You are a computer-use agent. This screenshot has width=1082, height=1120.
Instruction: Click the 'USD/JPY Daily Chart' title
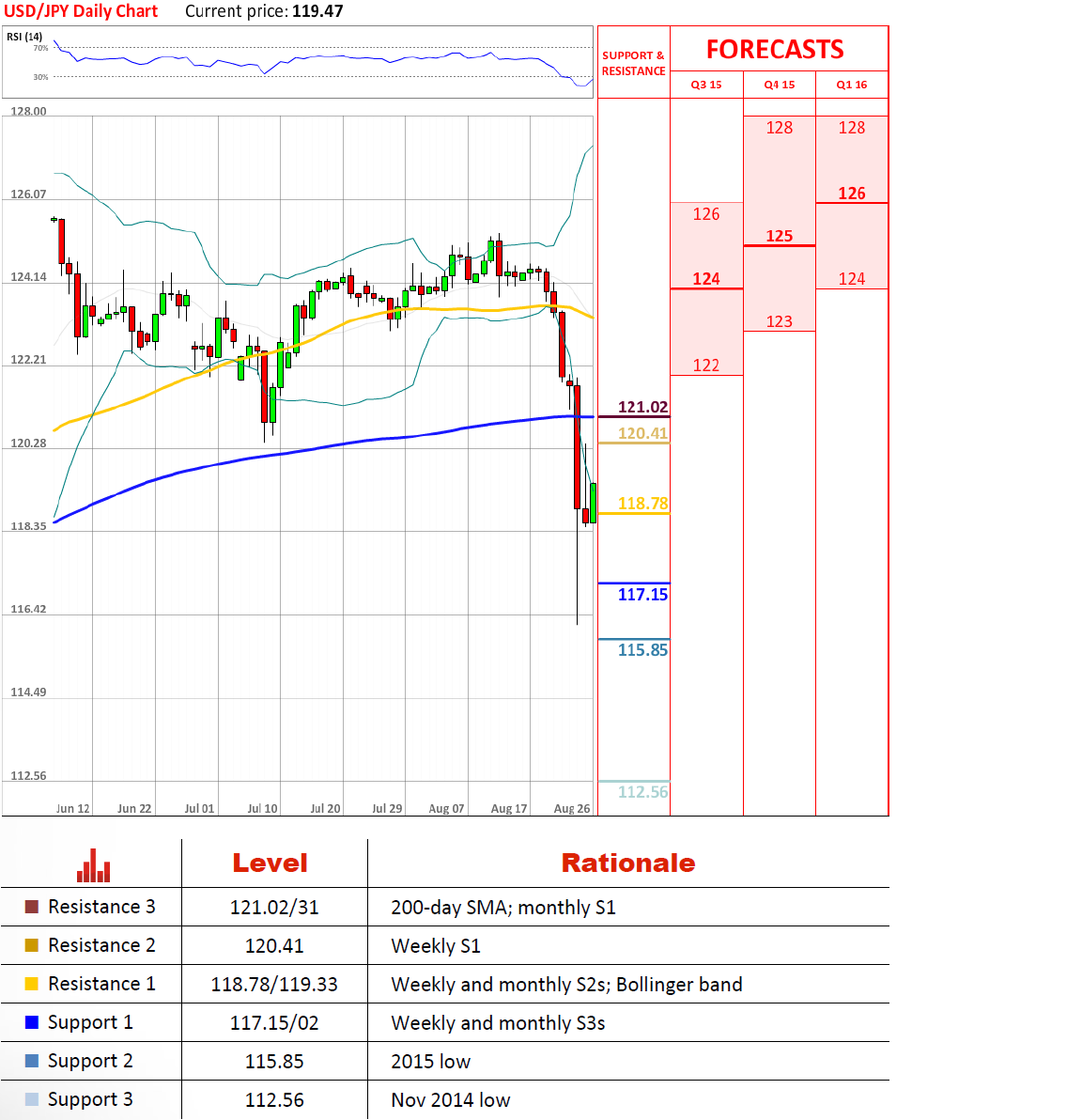point(81,11)
